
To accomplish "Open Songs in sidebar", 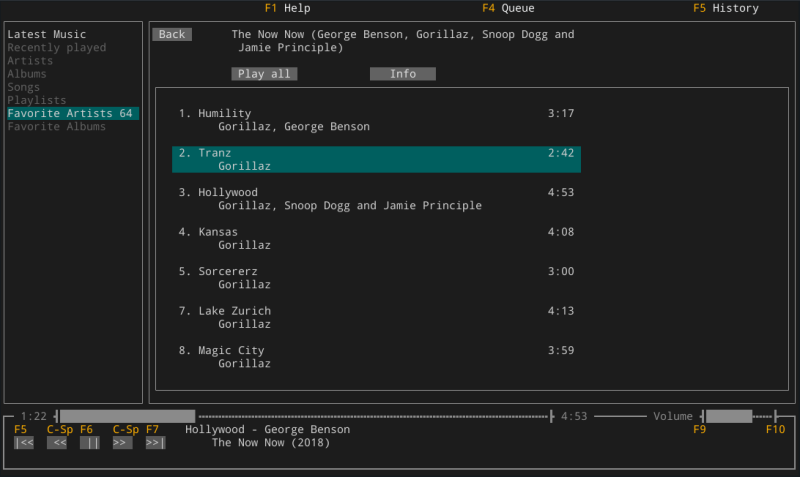I will click(23, 87).
